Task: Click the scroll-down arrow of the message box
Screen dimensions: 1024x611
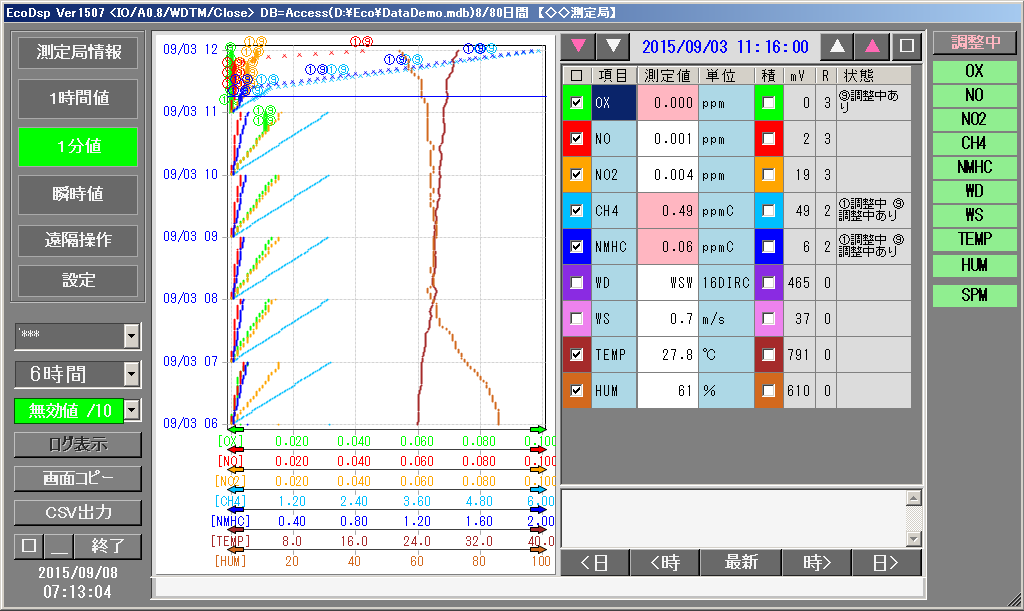Action: [913, 539]
